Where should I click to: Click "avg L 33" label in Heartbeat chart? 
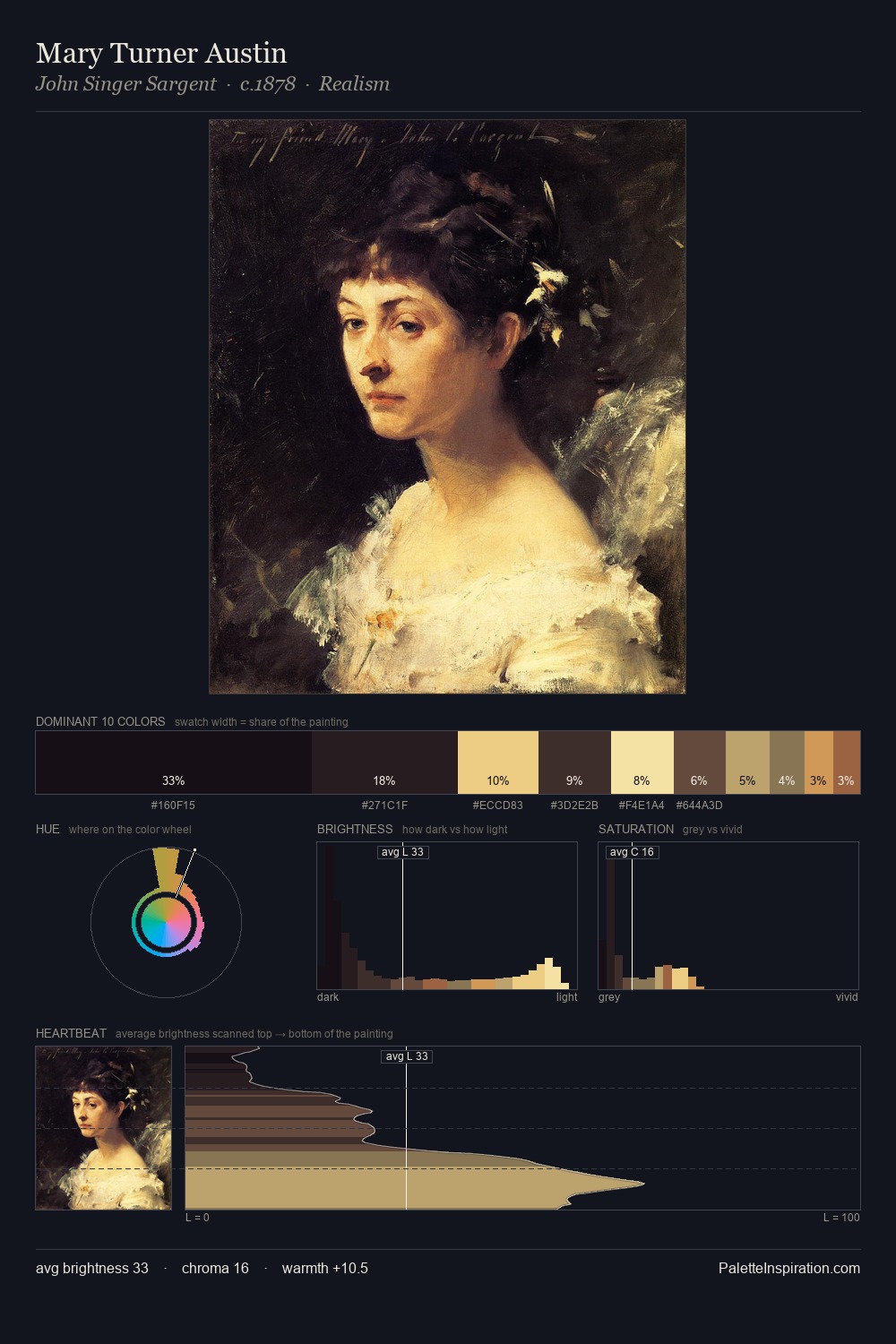408,1056
